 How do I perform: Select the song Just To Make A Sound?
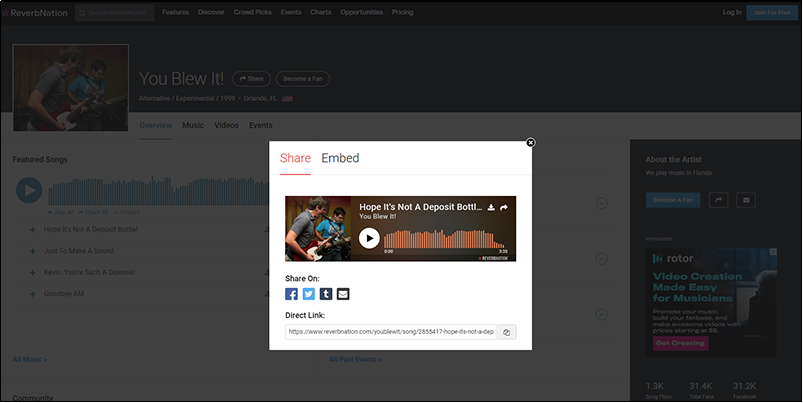click(79, 251)
